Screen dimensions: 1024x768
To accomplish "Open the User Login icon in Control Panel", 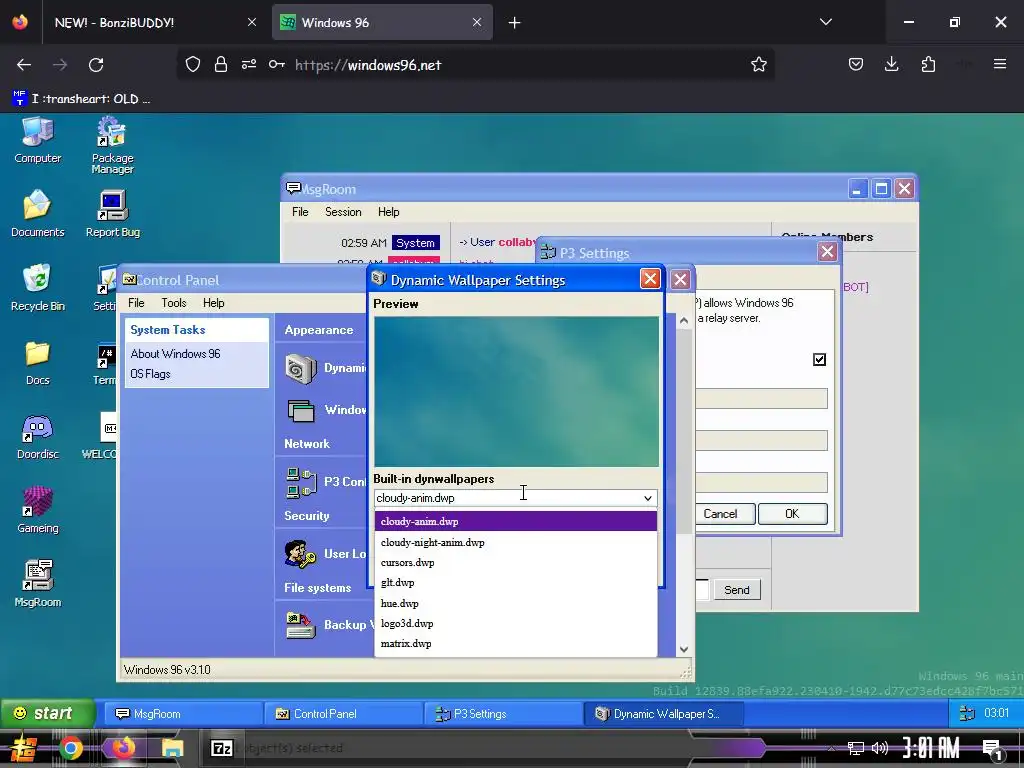I will click(301, 554).
